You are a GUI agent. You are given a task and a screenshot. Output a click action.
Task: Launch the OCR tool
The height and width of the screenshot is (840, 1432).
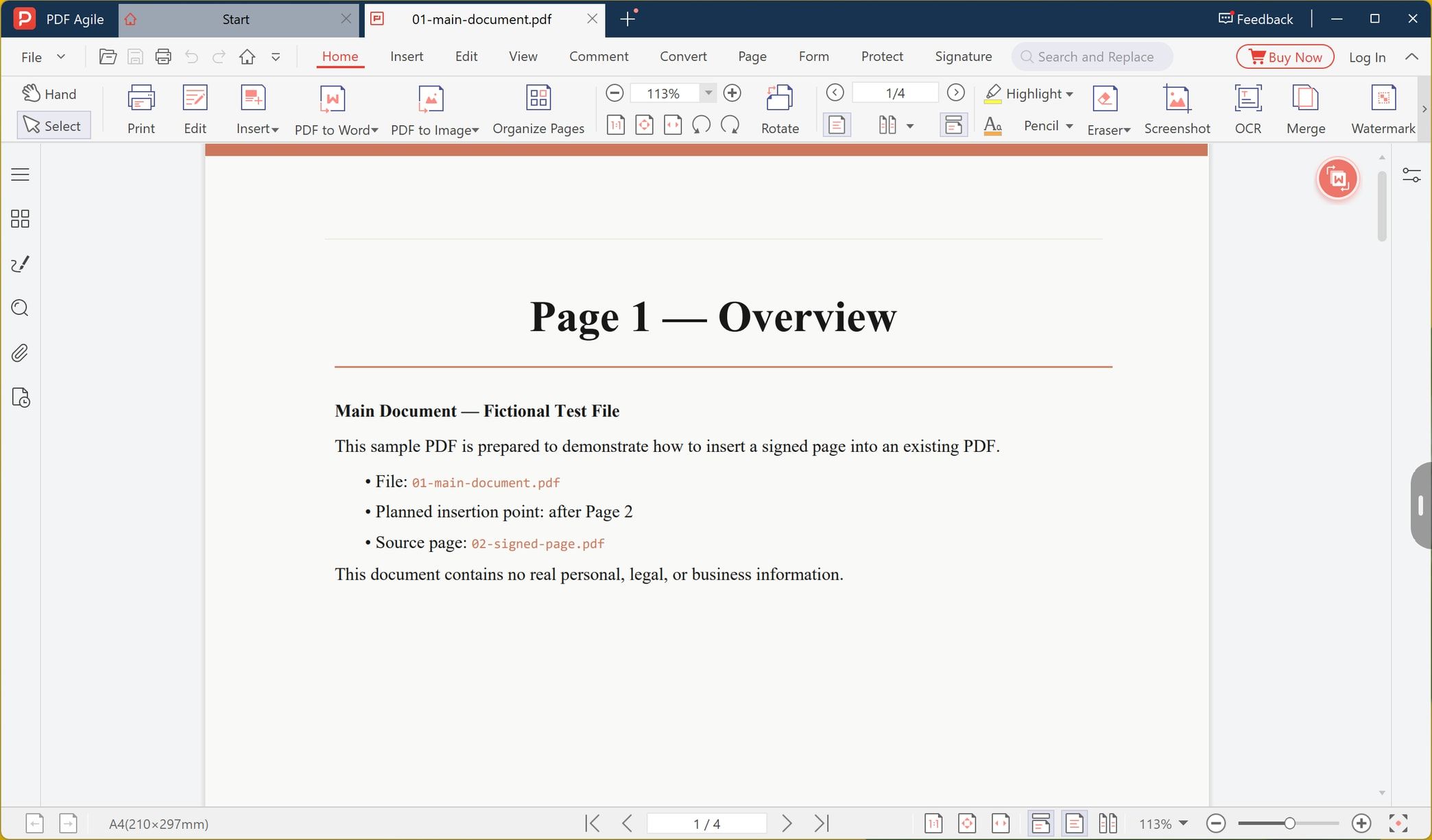click(1248, 109)
